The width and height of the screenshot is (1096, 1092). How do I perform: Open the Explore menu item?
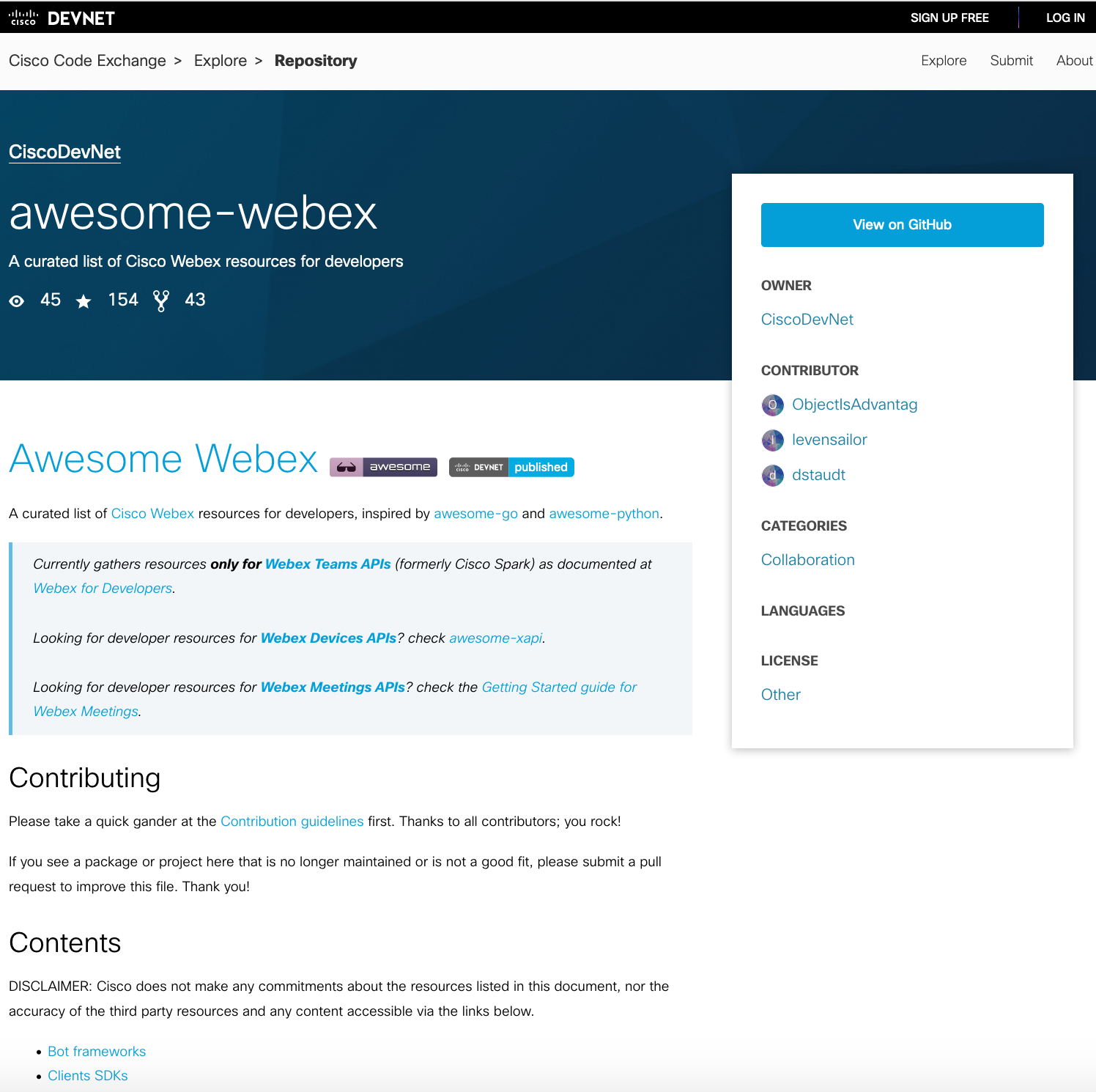coord(944,60)
